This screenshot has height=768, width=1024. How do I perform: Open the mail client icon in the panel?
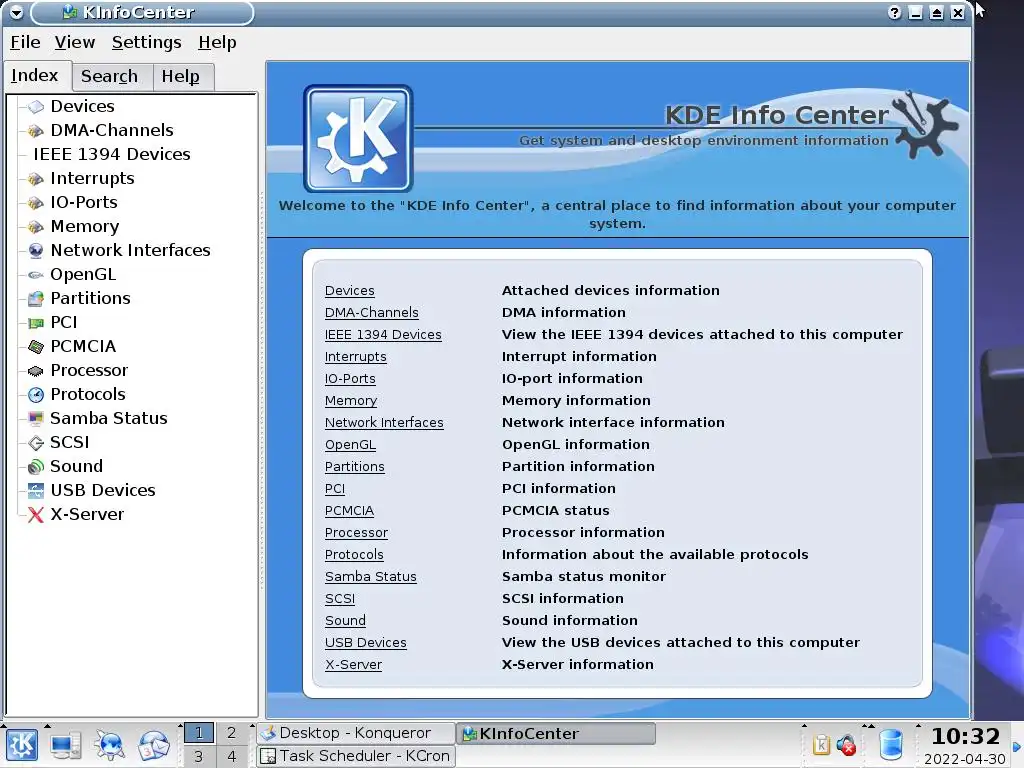(x=153, y=745)
